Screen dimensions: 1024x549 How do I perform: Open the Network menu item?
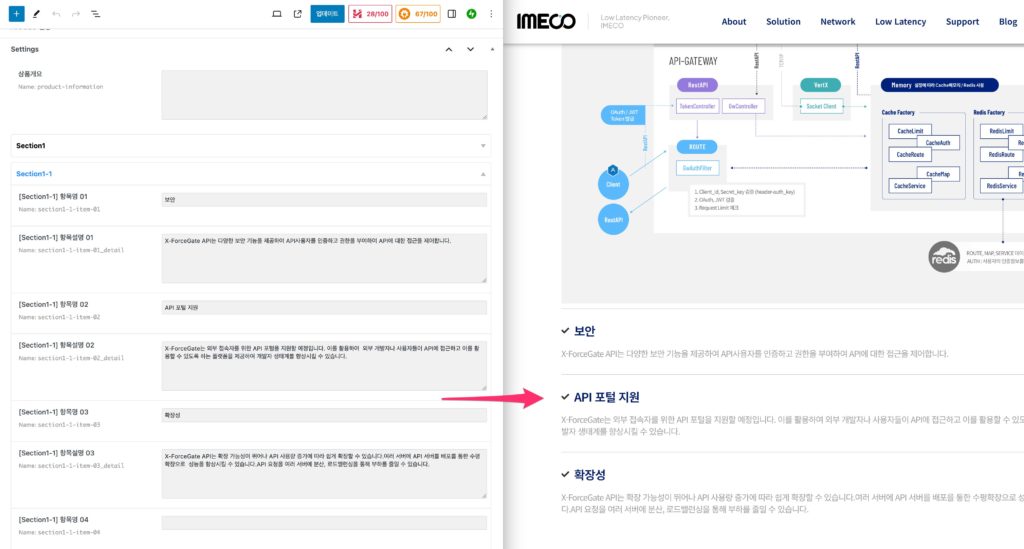(837, 22)
